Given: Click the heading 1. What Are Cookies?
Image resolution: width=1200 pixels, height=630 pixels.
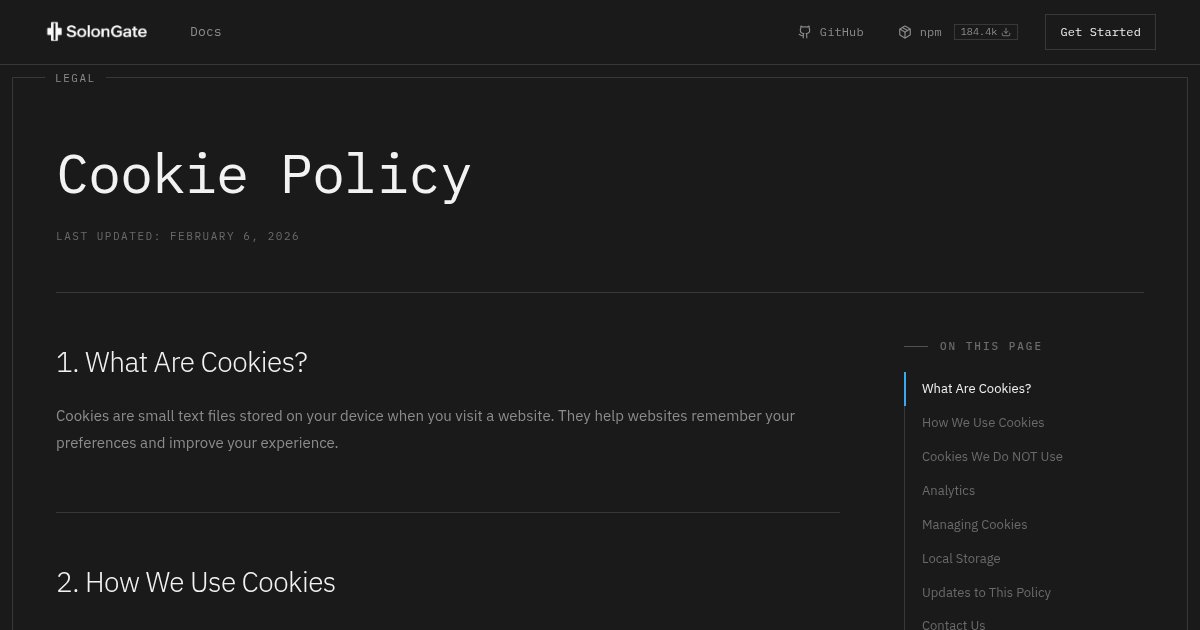Looking at the screenshot, I should pos(182,362).
